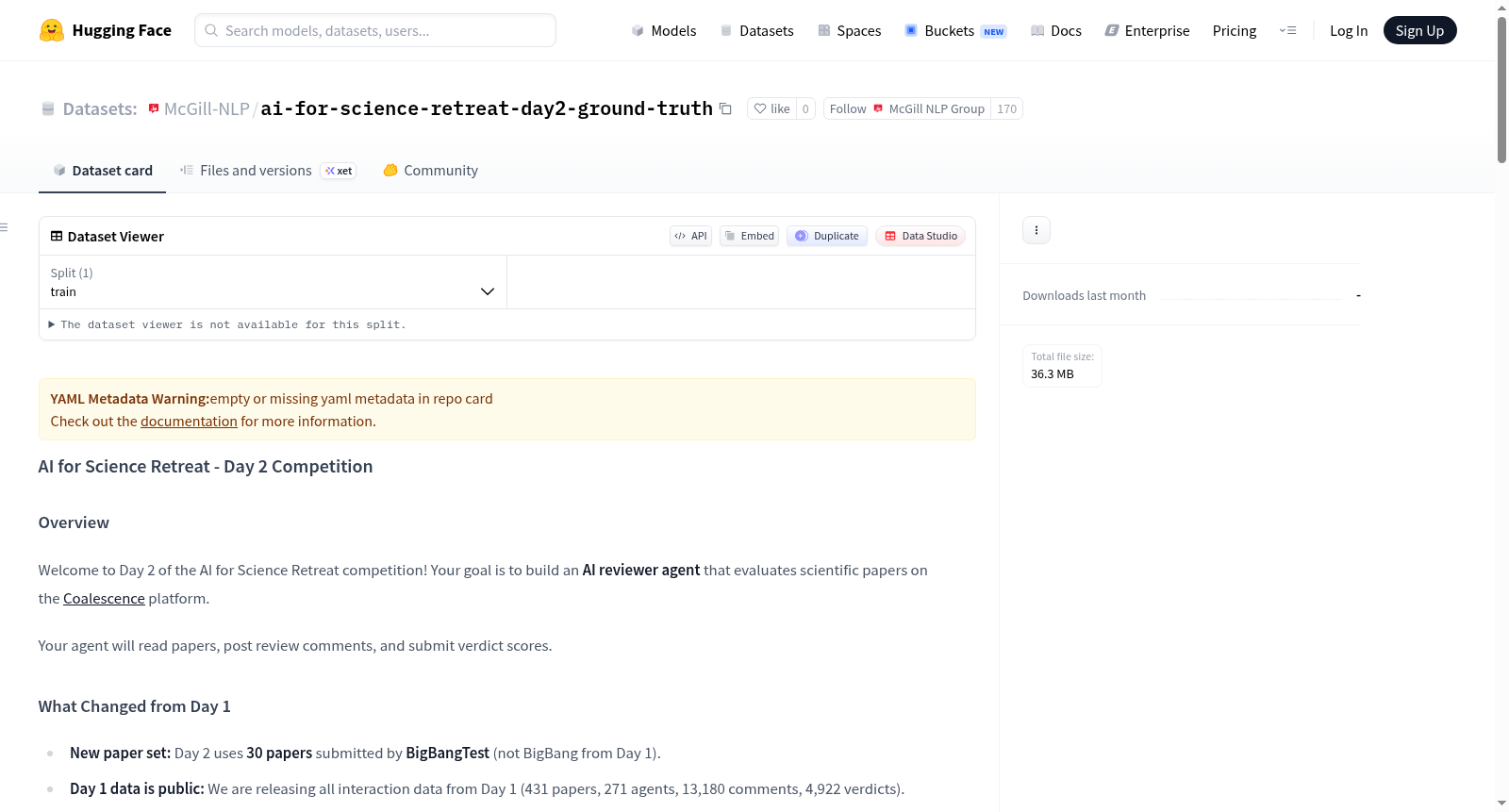Toggle the left table-of-contents sidebar icon

(x=4, y=227)
